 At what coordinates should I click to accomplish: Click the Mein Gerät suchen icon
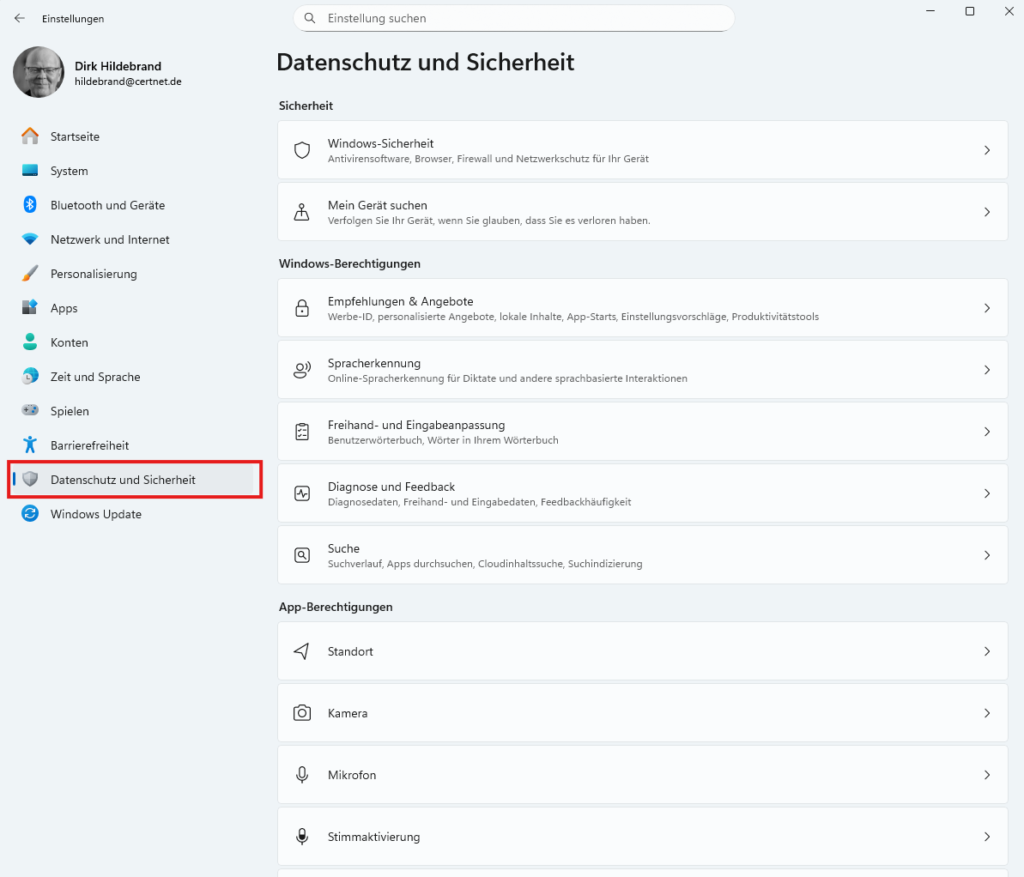pyautogui.click(x=302, y=212)
